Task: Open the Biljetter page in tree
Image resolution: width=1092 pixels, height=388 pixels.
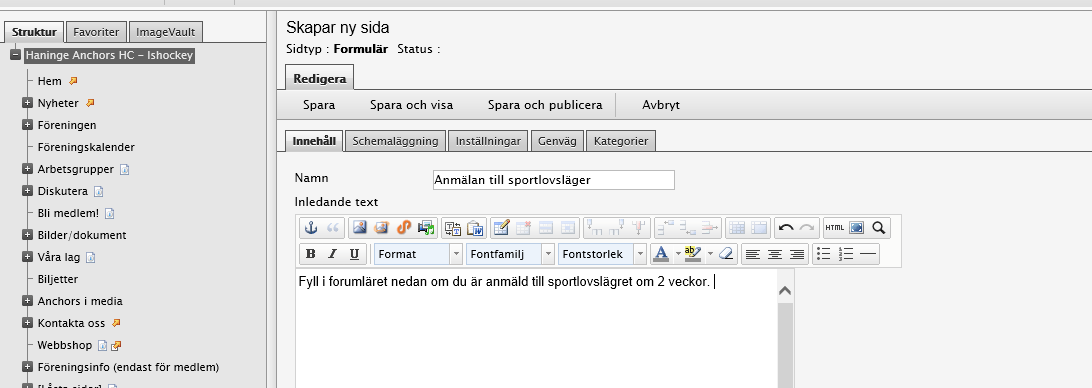Action: coord(58,279)
